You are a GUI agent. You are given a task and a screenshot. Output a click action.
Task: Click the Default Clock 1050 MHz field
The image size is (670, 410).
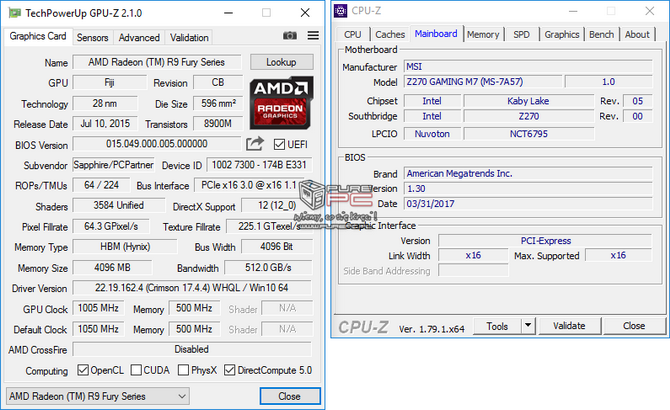click(98, 329)
